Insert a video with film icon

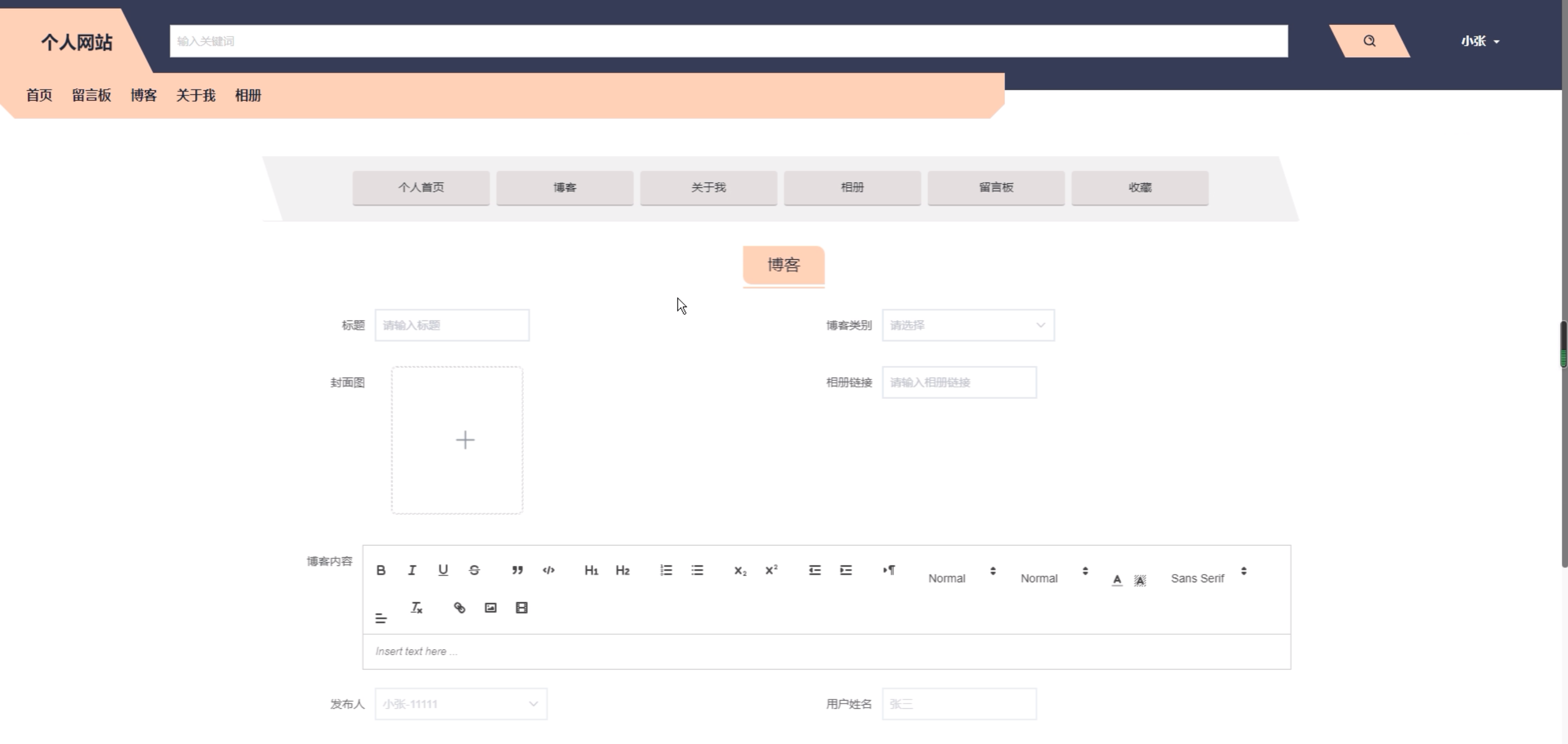click(522, 608)
